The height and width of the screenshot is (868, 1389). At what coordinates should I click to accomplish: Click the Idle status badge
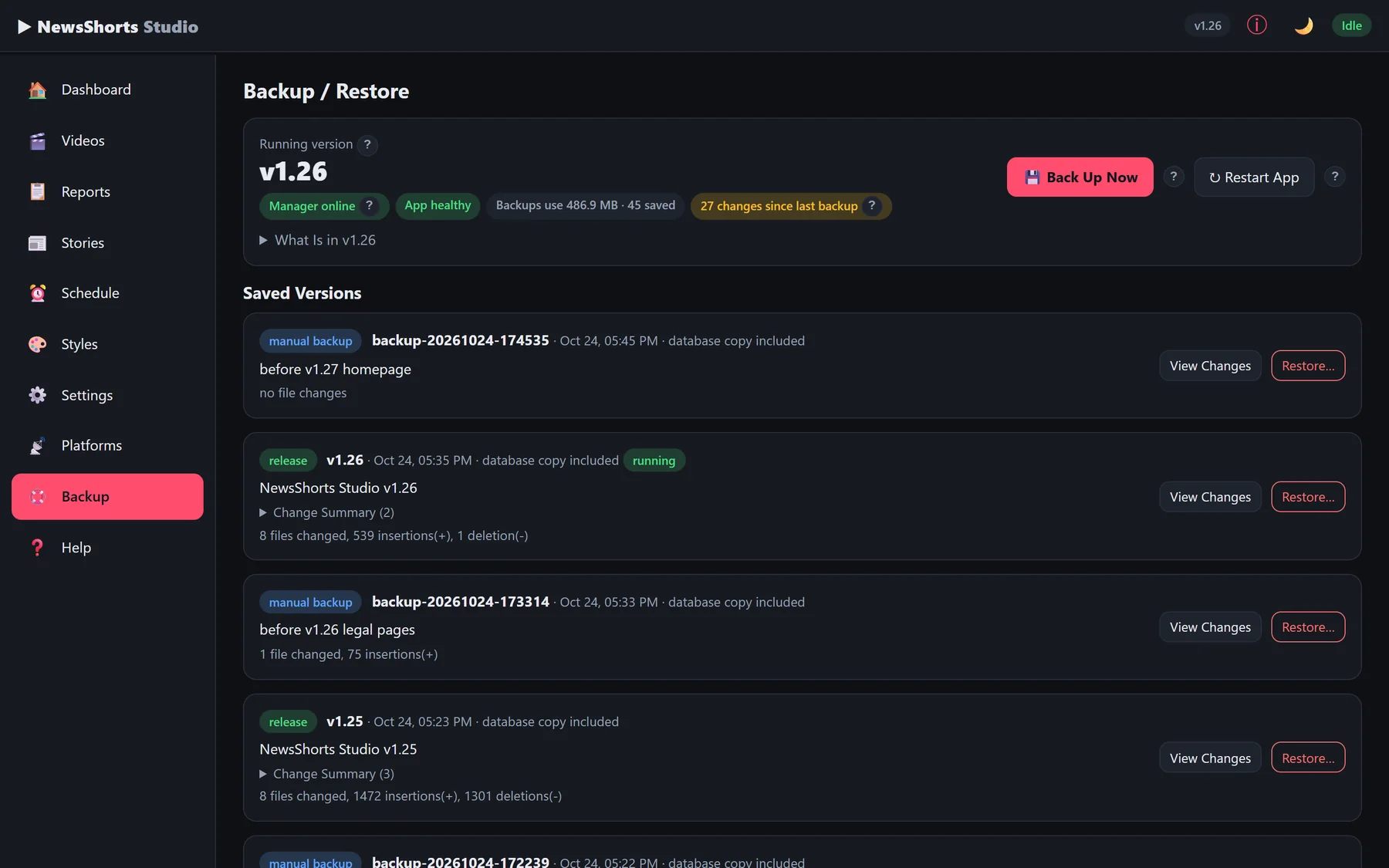[x=1351, y=25]
